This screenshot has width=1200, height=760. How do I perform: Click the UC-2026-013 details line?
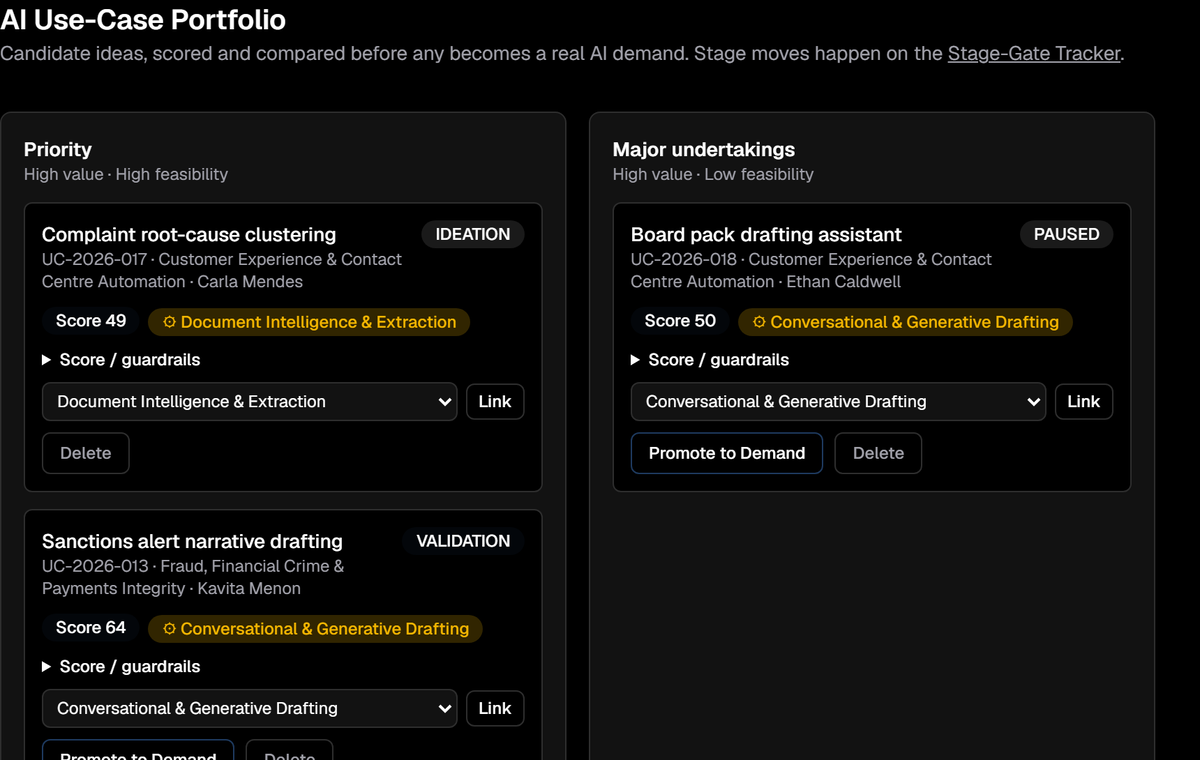tap(193, 578)
